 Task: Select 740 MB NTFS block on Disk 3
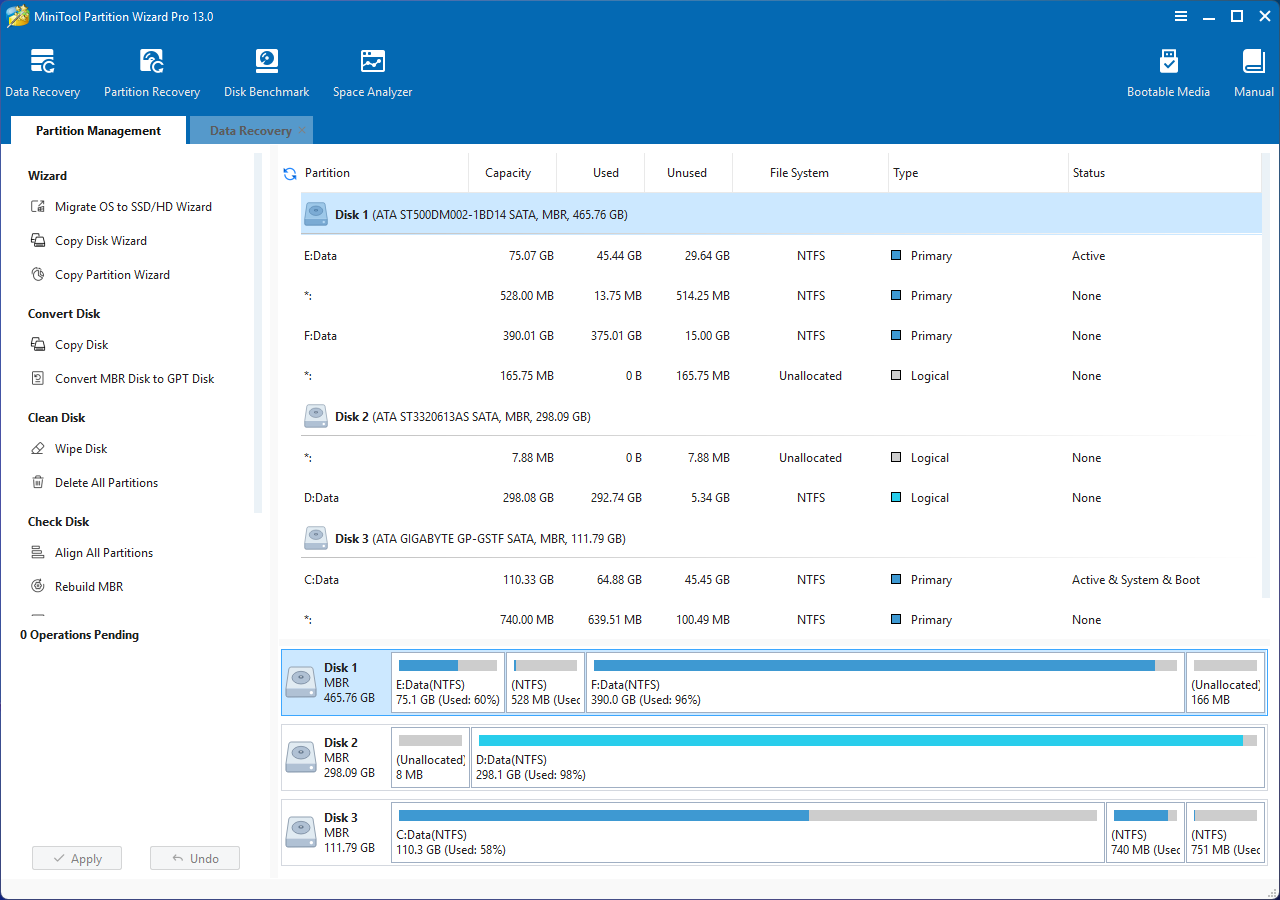point(1146,832)
